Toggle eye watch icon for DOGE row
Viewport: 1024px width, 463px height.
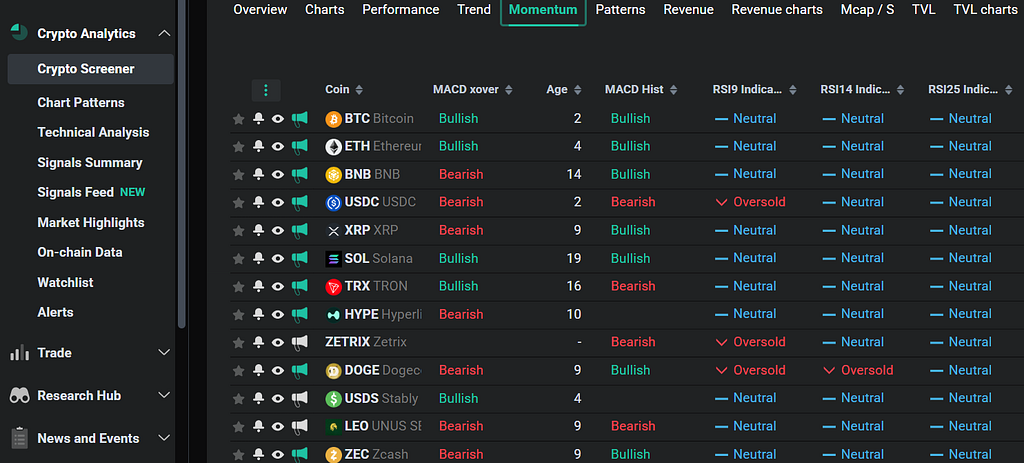click(x=278, y=370)
